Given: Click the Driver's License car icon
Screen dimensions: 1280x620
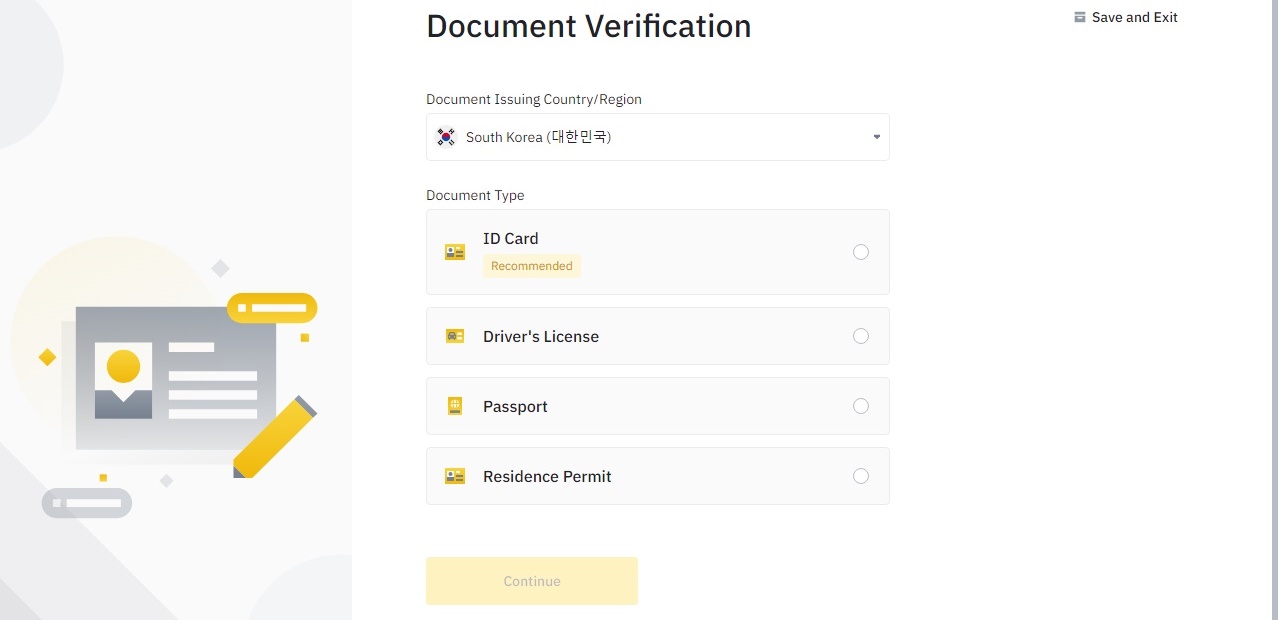Looking at the screenshot, I should pyautogui.click(x=455, y=336).
